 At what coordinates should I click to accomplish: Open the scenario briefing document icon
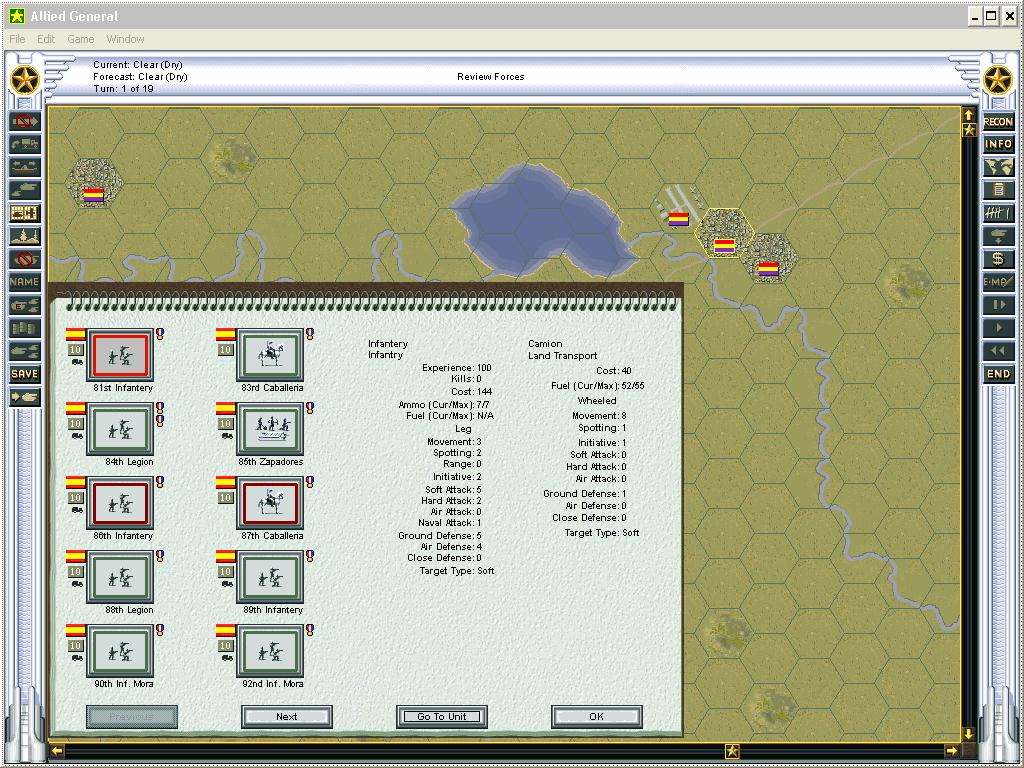coord(998,190)
